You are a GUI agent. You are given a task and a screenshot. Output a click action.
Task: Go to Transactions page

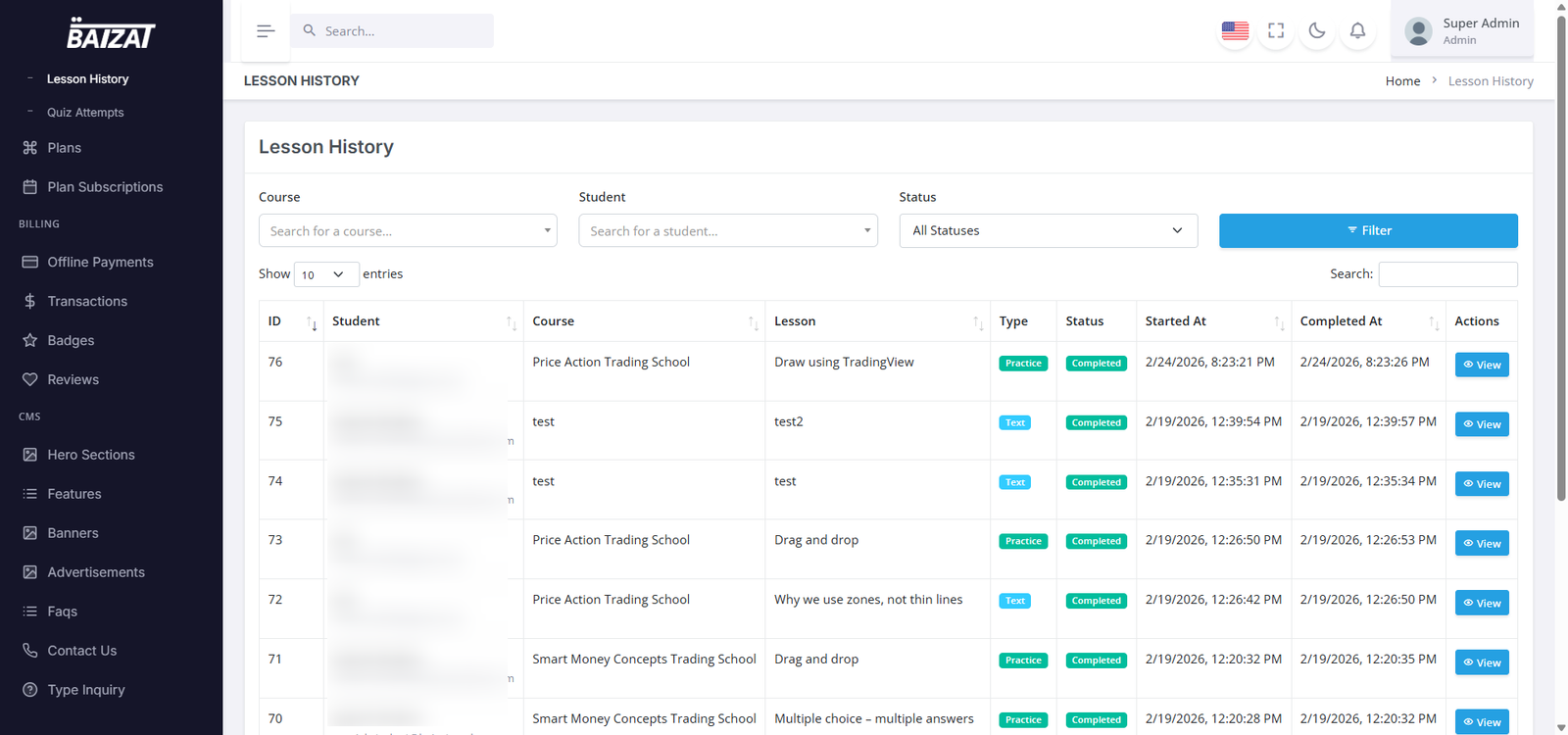(x=87, y=301)
